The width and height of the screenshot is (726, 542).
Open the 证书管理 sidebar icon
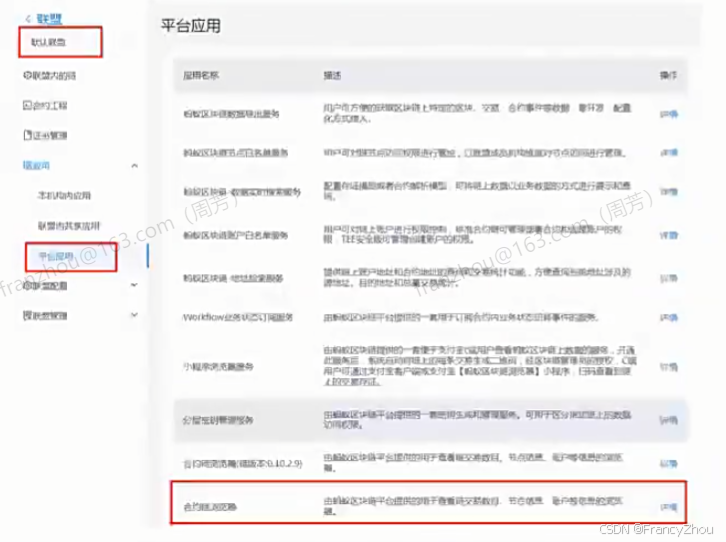[x=27, y=135]
